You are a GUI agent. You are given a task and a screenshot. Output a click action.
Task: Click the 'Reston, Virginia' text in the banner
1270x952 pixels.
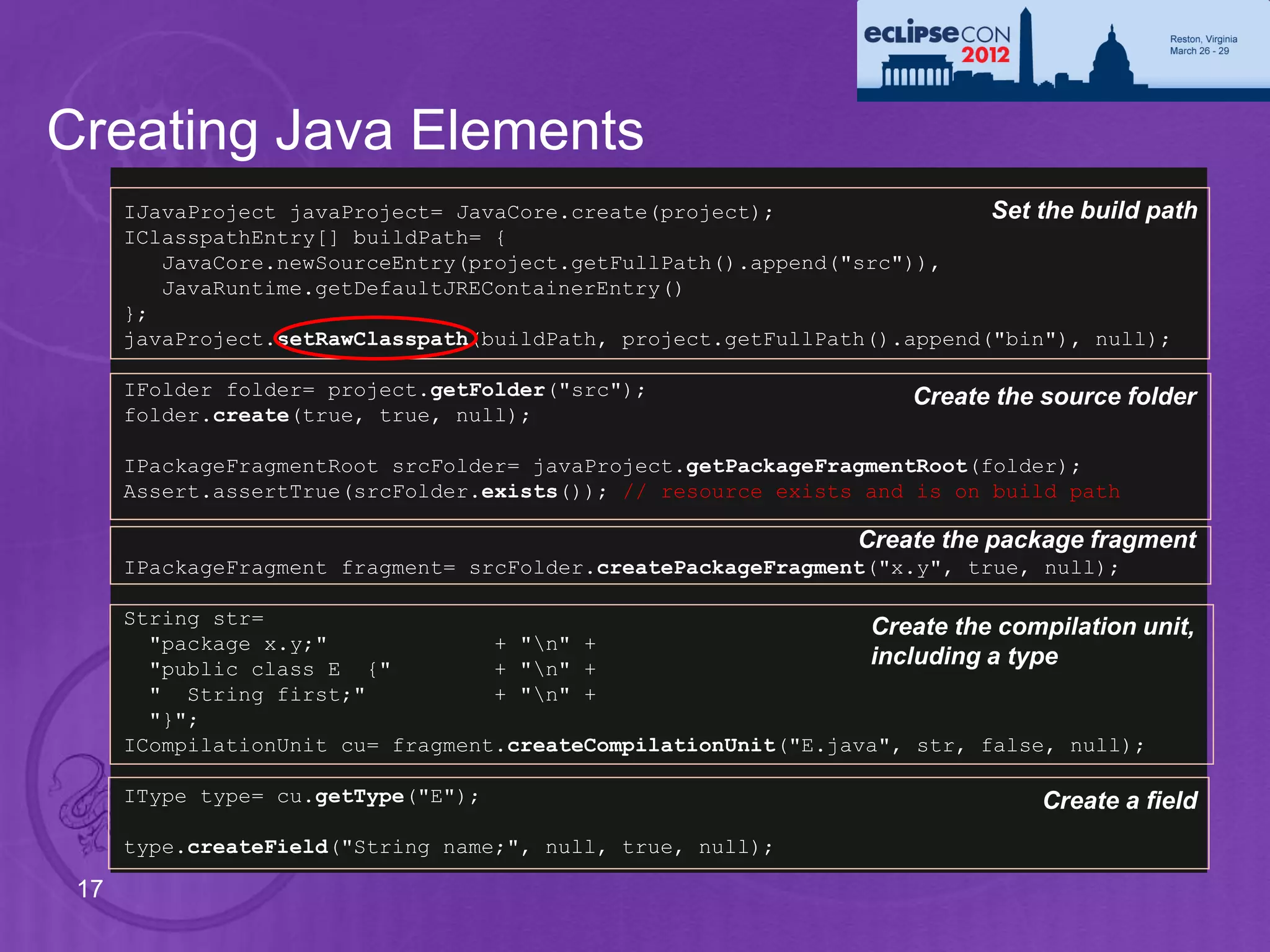click(1203, 39)
